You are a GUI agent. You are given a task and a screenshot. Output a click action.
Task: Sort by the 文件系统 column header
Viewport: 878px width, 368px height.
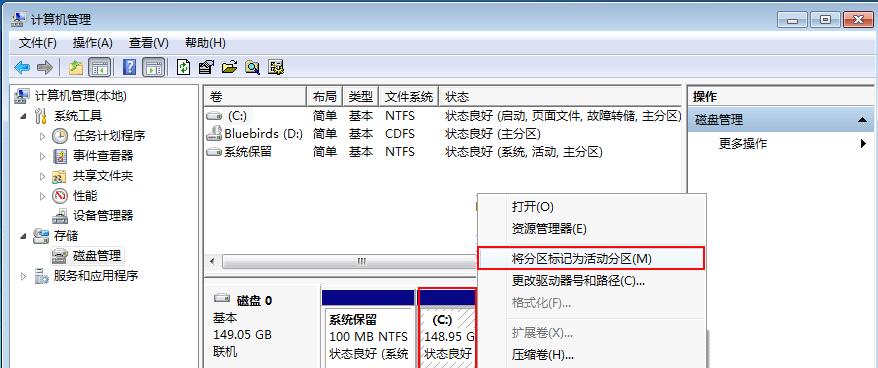click(x=409, y=97)
